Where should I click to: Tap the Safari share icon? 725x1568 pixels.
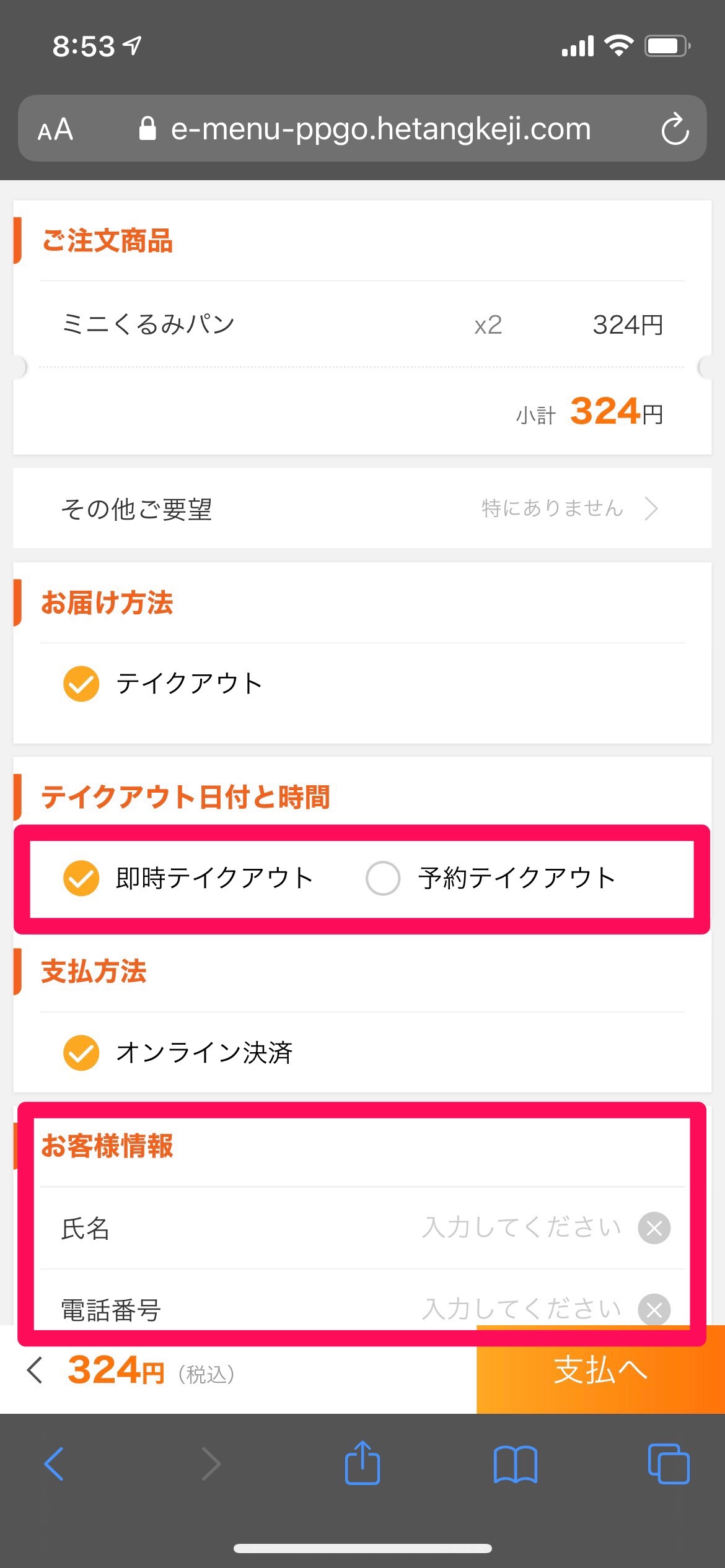(362, 1464)
